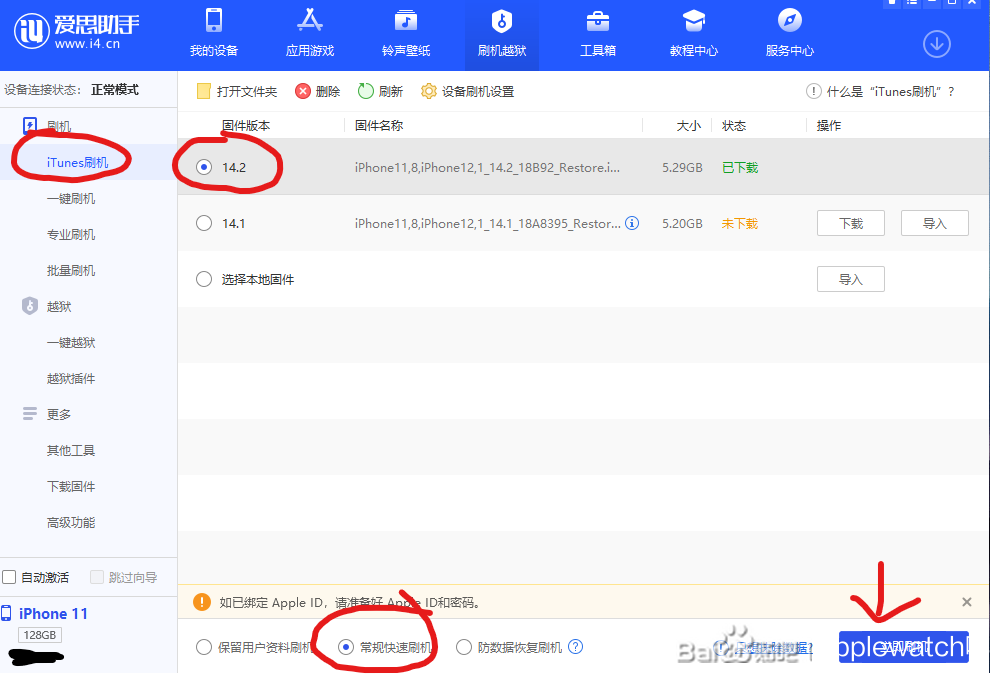Select firmware version 14.2 radio button
This screenshot has width=990, height=674.
pyautogui.click(x=204, y=167)
